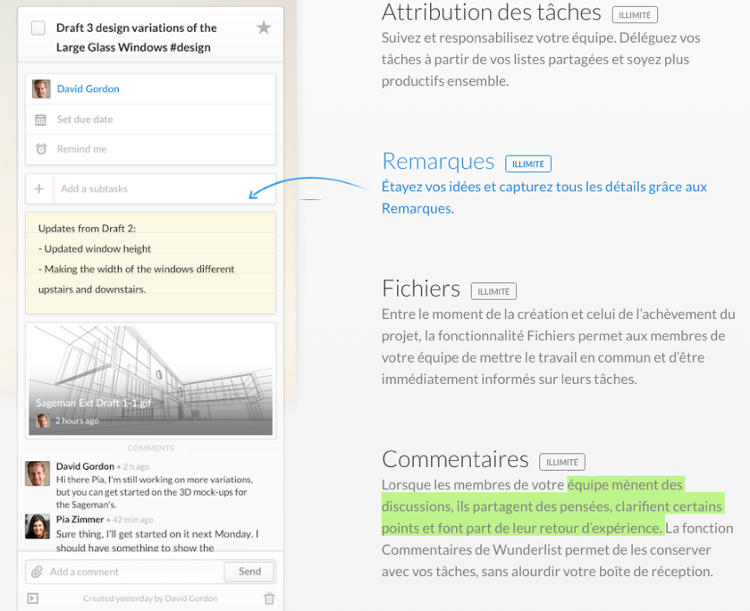The width and height of the screenshot is (750, 611).
Task: Open the Sageman Ext Draft 1-1.gif attachment
Action: pos(150,380)
